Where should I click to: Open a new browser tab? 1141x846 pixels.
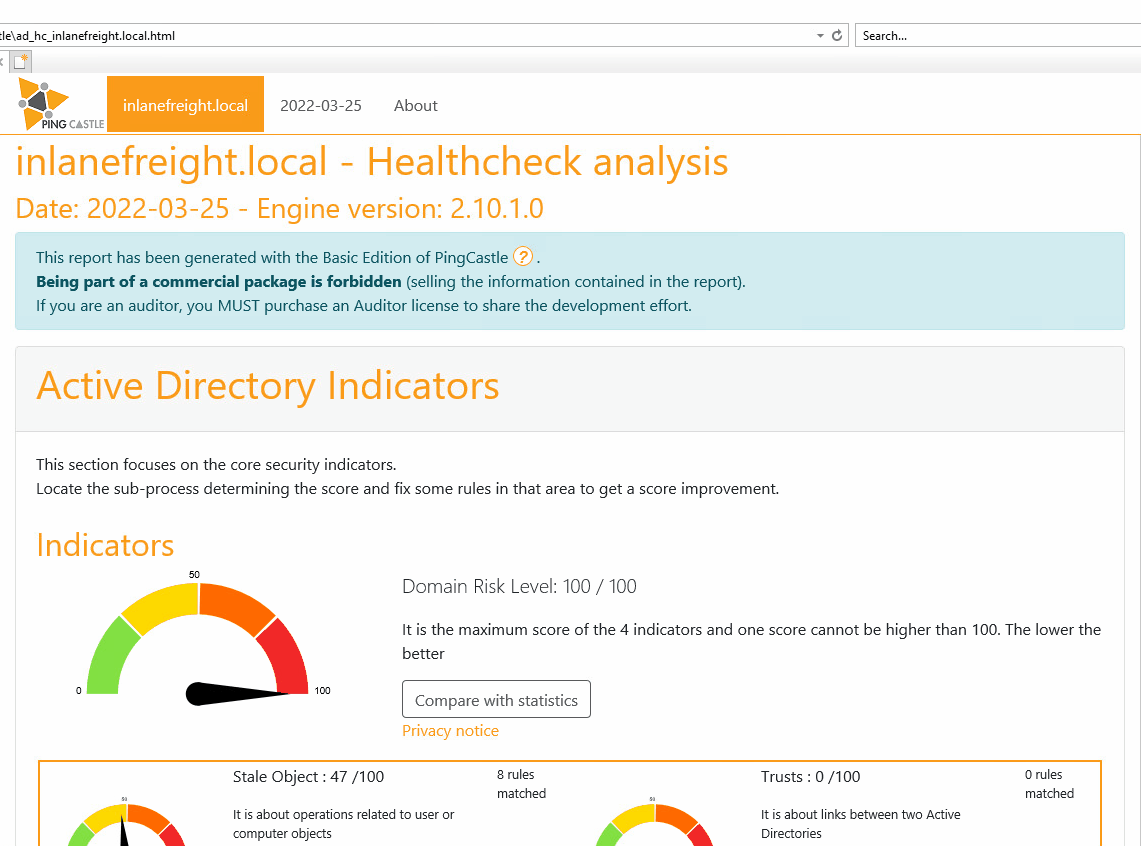click(x=21, y=61)
